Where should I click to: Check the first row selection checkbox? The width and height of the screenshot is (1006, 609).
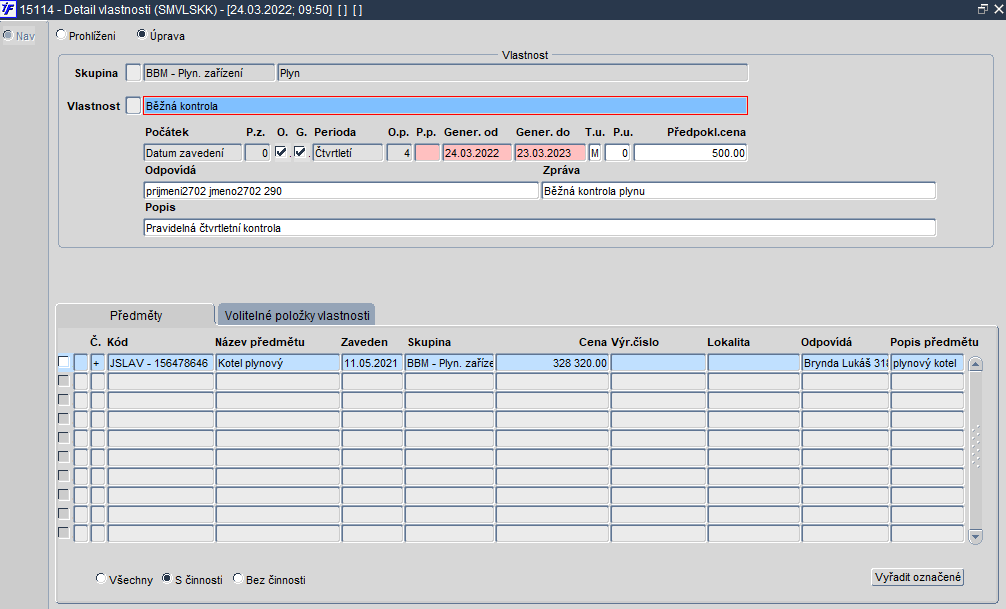64,362
